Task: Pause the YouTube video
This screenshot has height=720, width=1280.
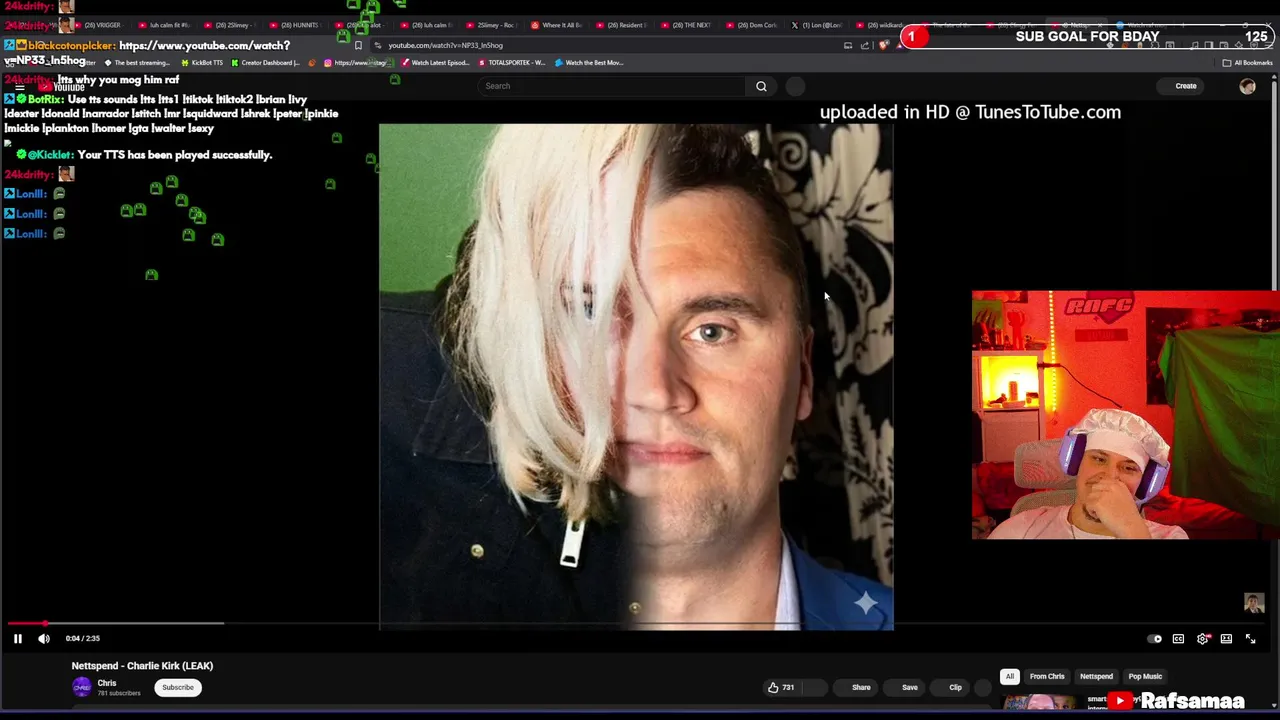Action: tap(17, 638)
